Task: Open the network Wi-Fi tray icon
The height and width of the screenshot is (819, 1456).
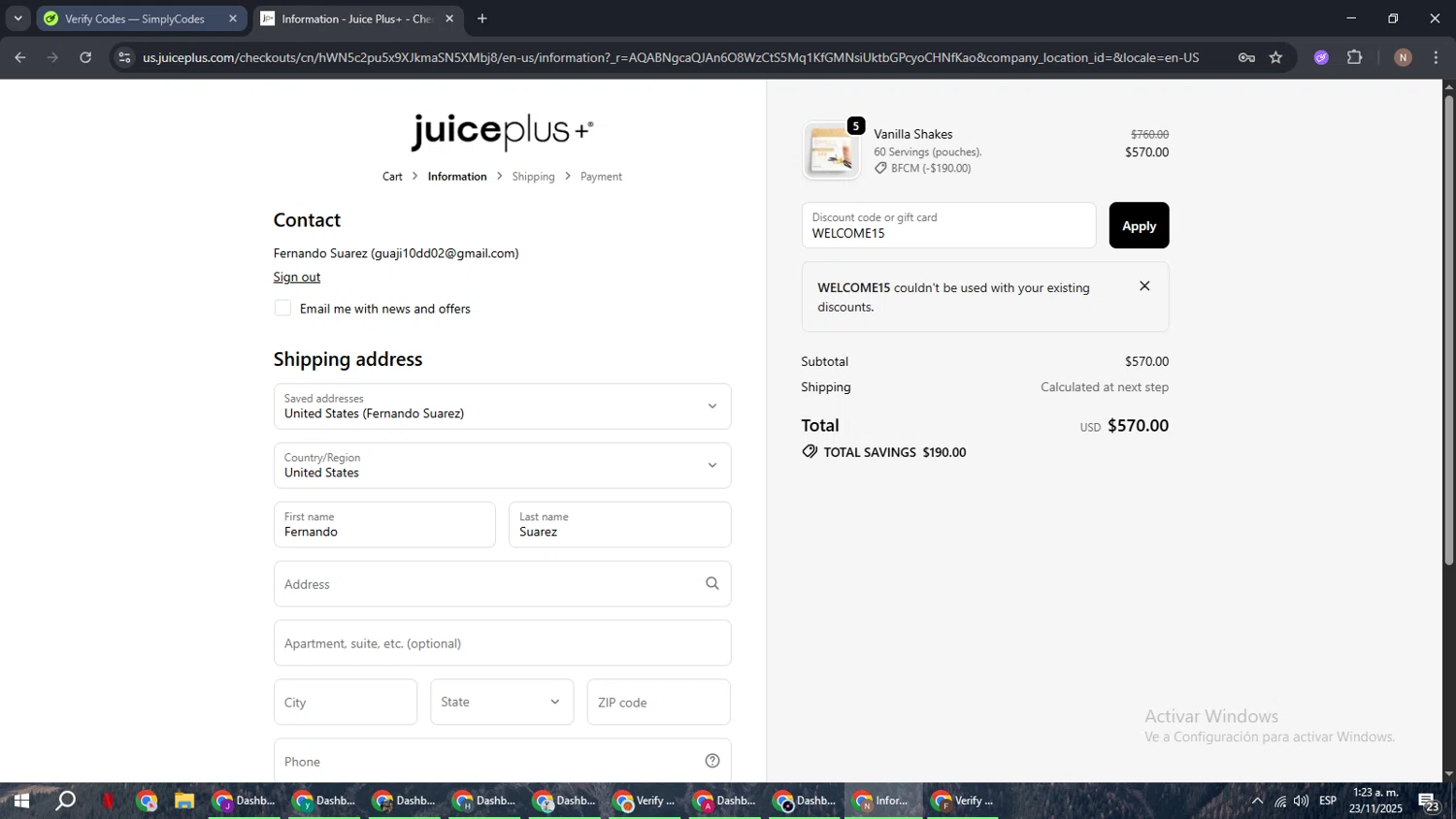Action: click(x=1280, y=802)
